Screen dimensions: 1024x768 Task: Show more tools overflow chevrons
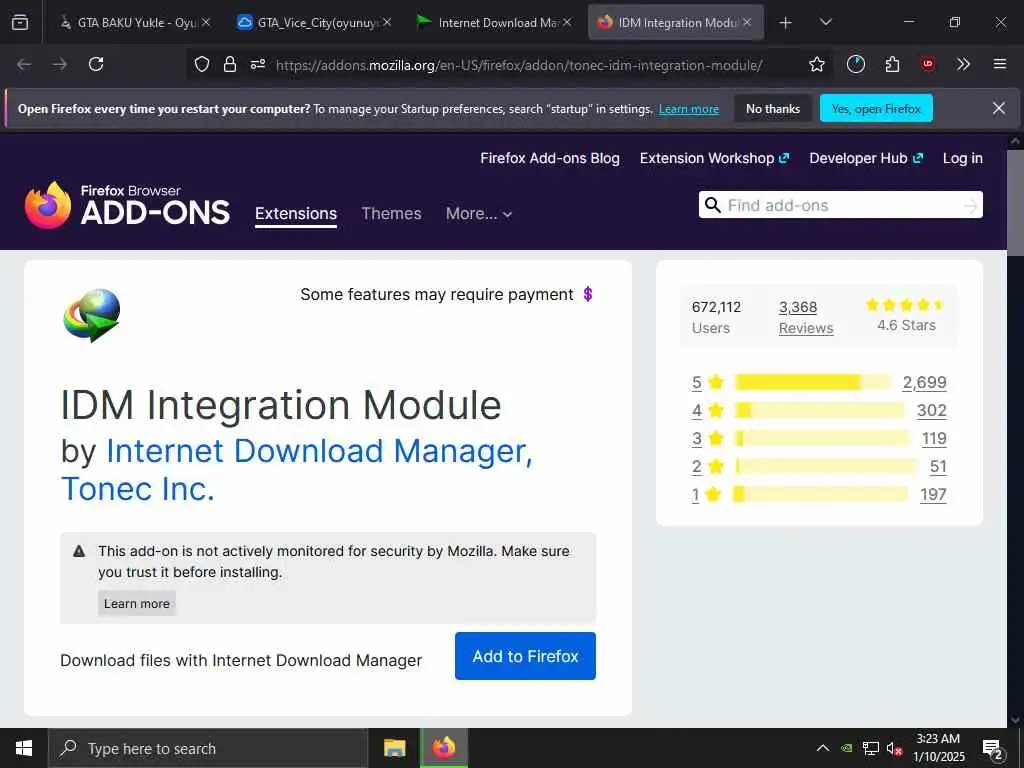pyautogui.click(x=963, y=64)
